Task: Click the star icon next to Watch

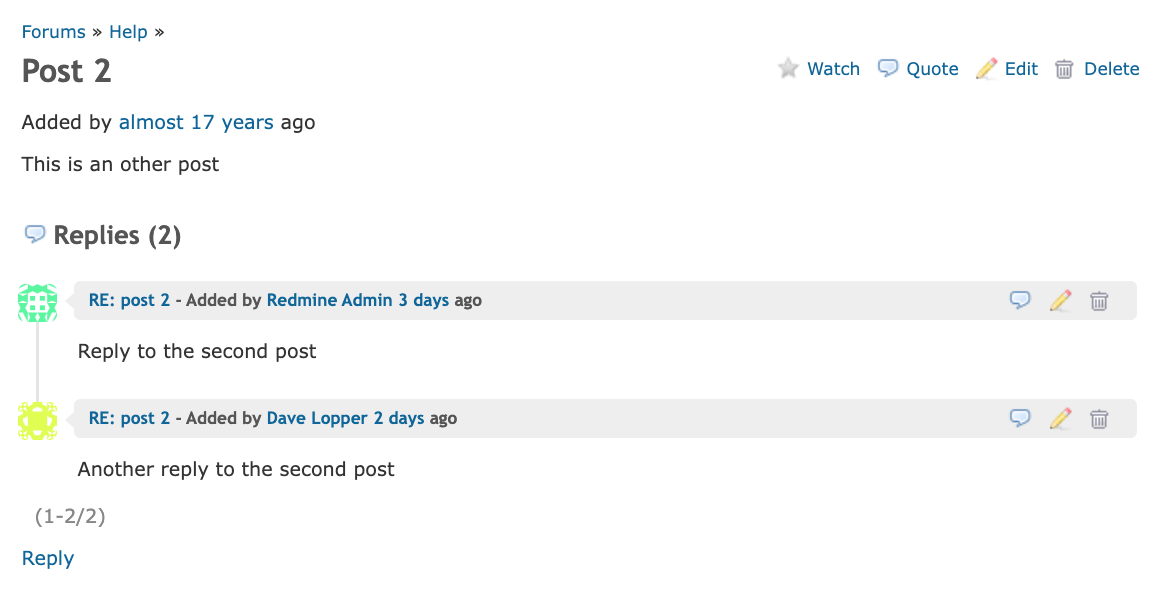Action: click(x=788, y=69)
